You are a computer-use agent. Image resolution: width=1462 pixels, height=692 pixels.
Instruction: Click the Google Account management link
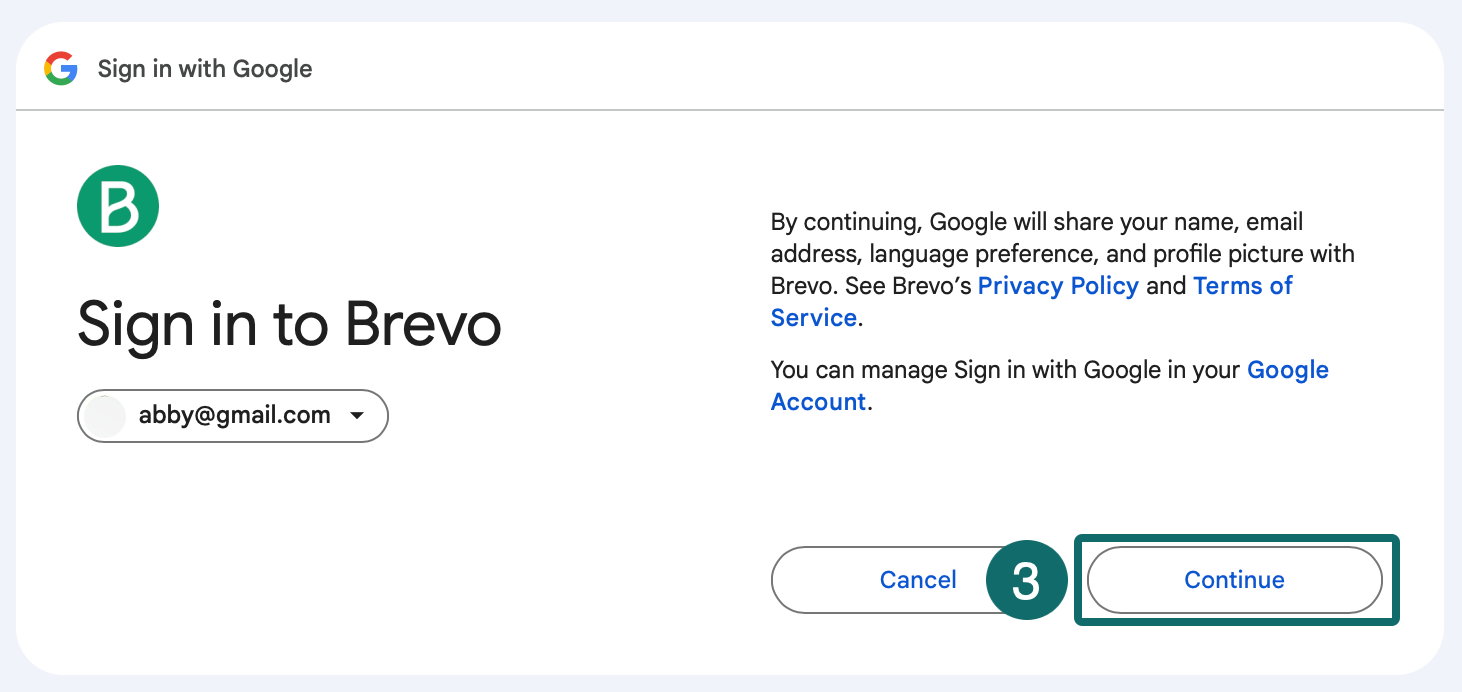tap(1288, 369)
